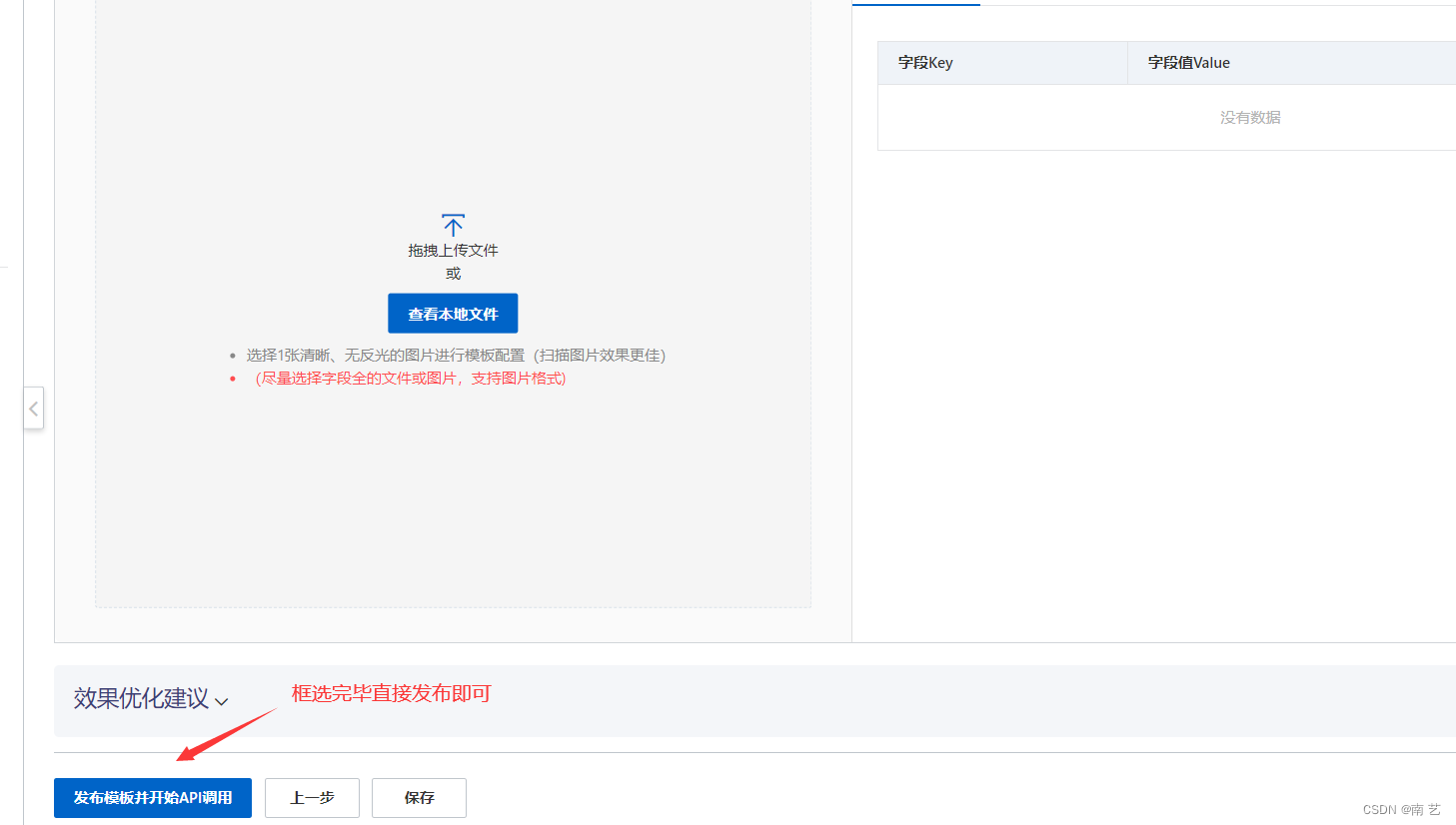Collapse the left side panel arrow
Image resolution: width=1456 pixels, height=825 pixels.
click(x=34, y=409)
